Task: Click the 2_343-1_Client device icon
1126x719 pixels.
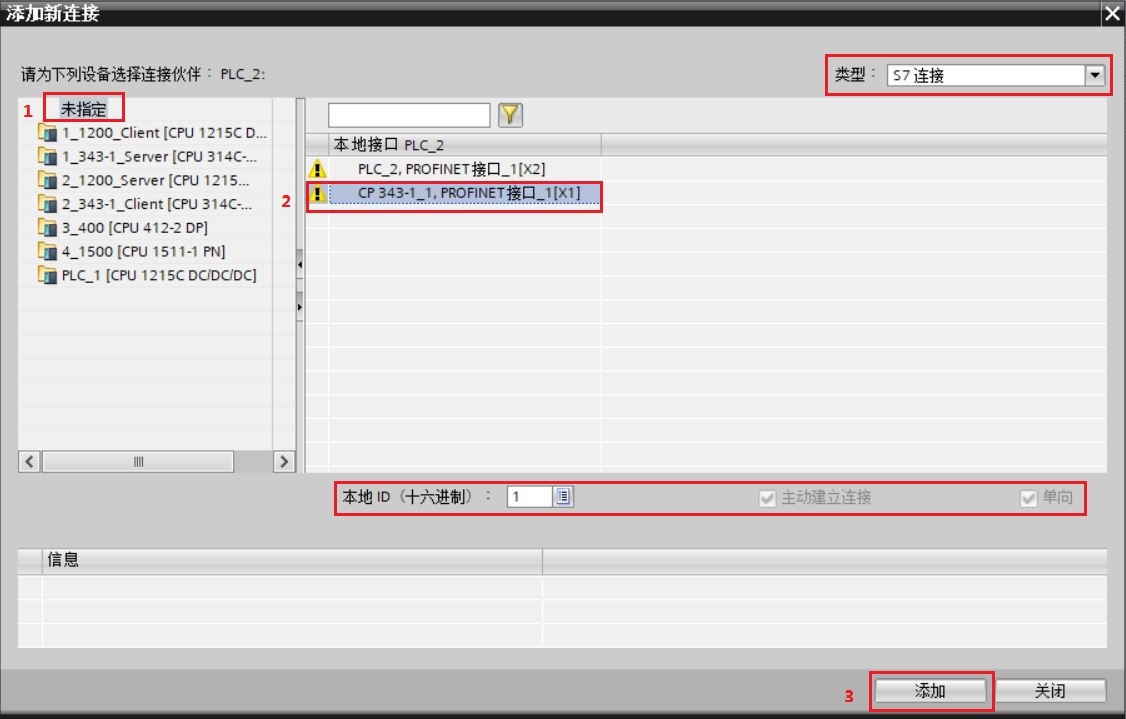Action: click(x=47, y=204)
